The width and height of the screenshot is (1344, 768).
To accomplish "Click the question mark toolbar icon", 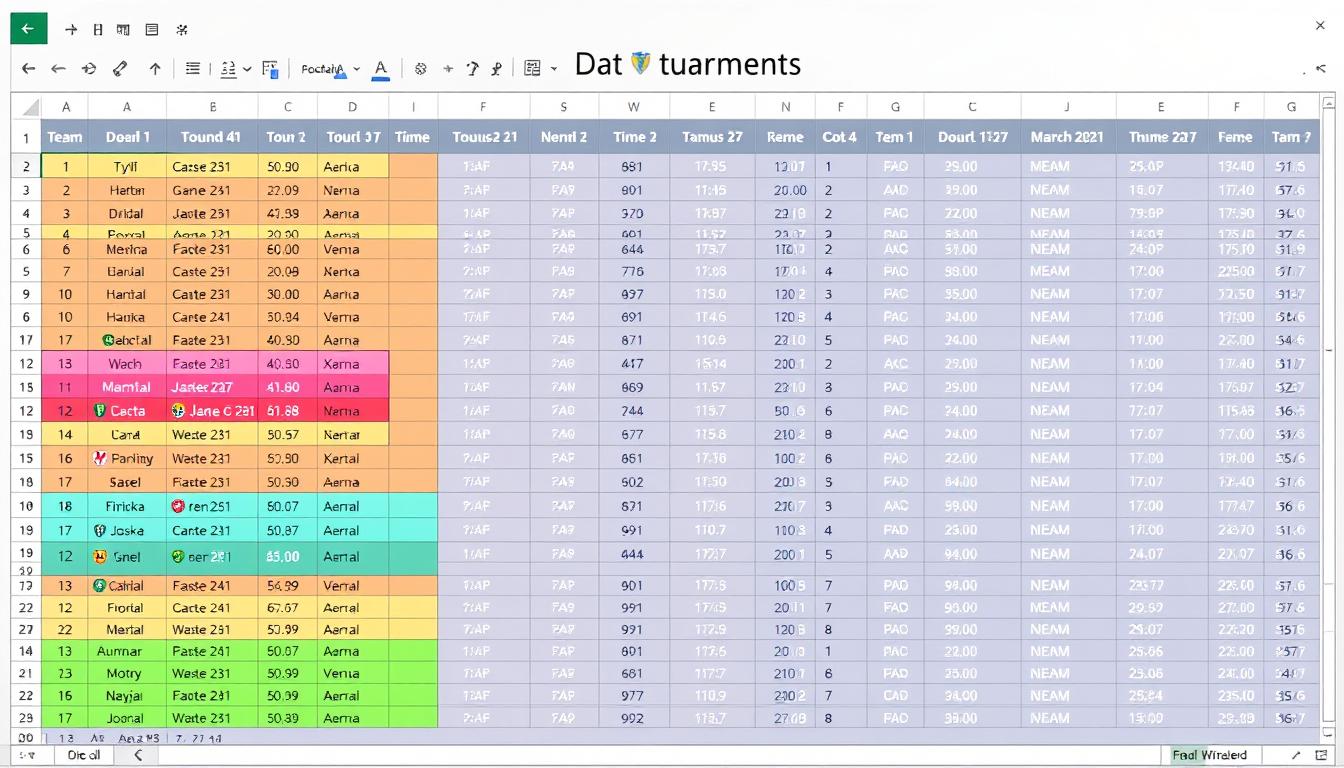I will [473, 69].
